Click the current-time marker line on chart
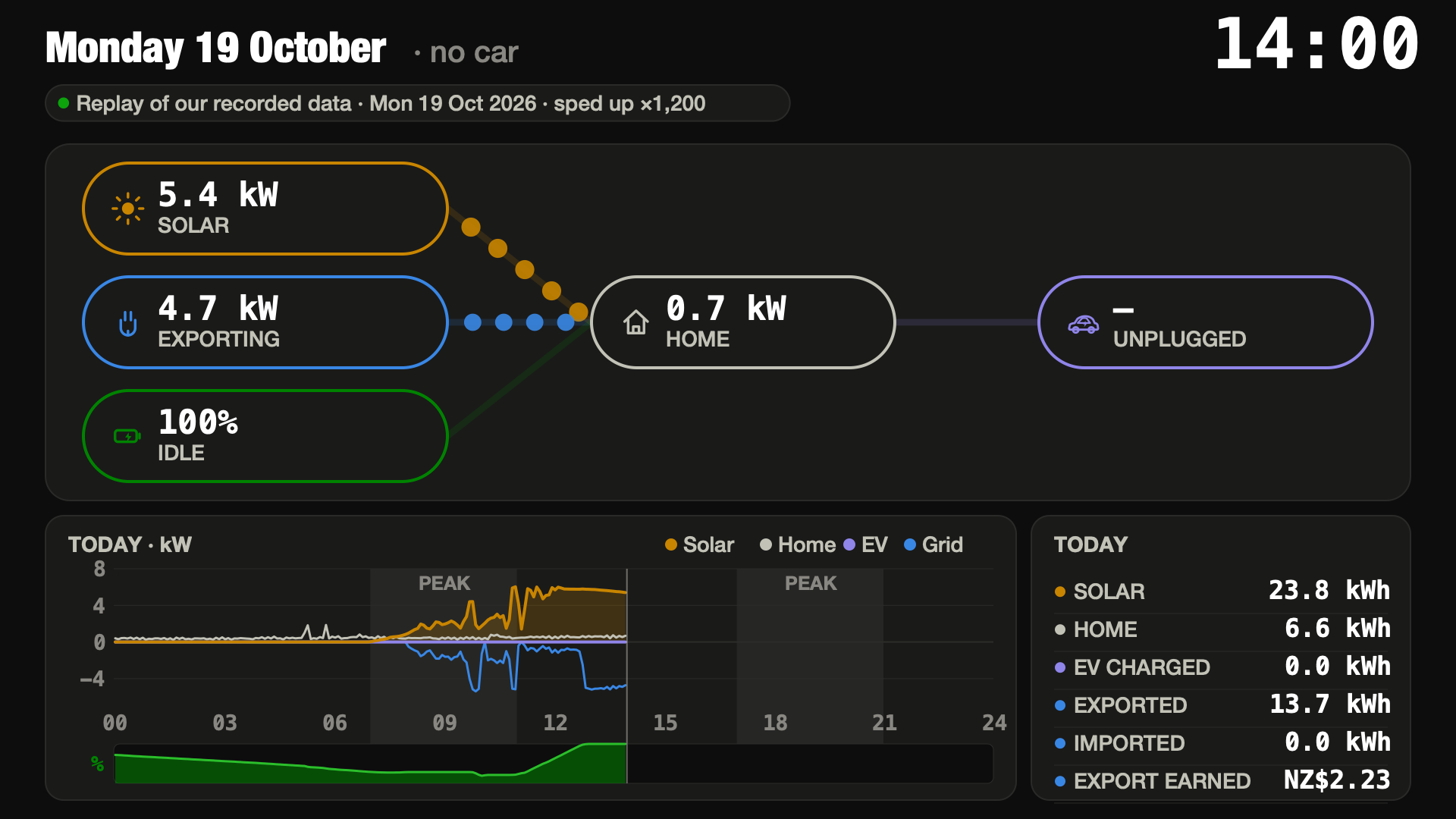The width and height of the screenshot is (1456, 819). (627, 675)
